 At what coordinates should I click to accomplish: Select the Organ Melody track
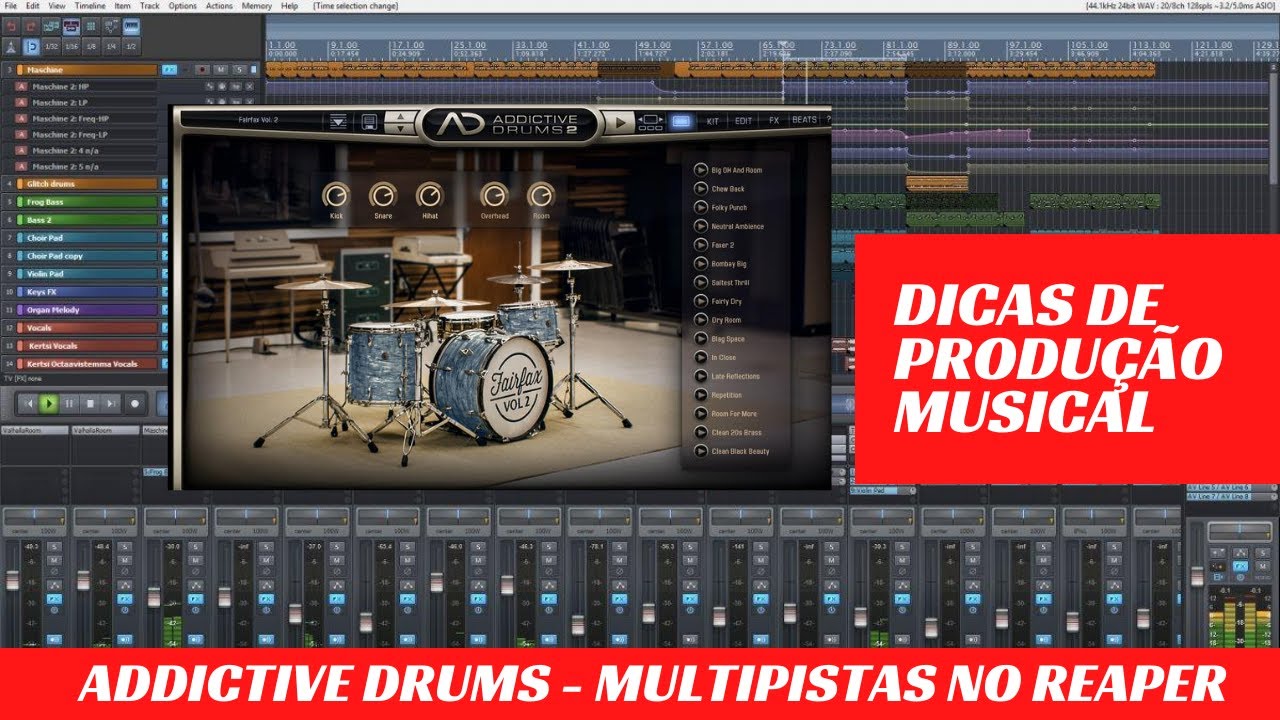pos(86,310)
